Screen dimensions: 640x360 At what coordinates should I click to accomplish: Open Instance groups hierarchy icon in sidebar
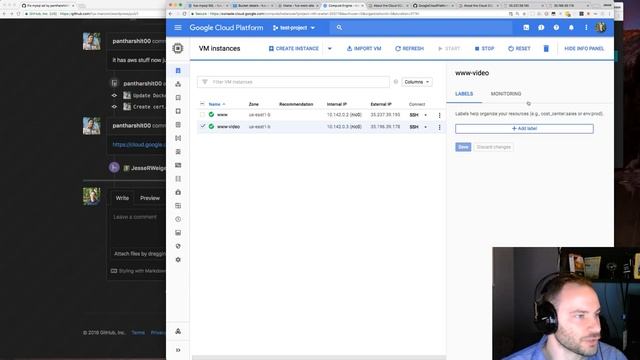coord(178,84)
